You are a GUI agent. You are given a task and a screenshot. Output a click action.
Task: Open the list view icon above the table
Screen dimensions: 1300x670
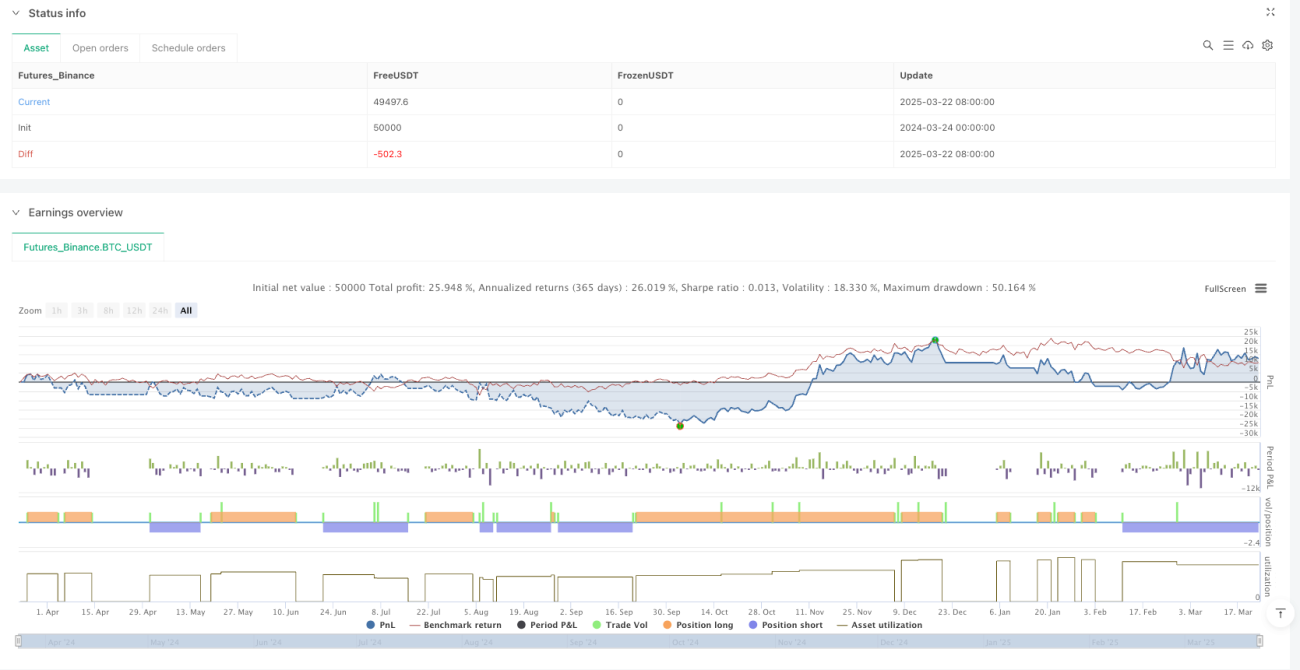pos(1228,45)
